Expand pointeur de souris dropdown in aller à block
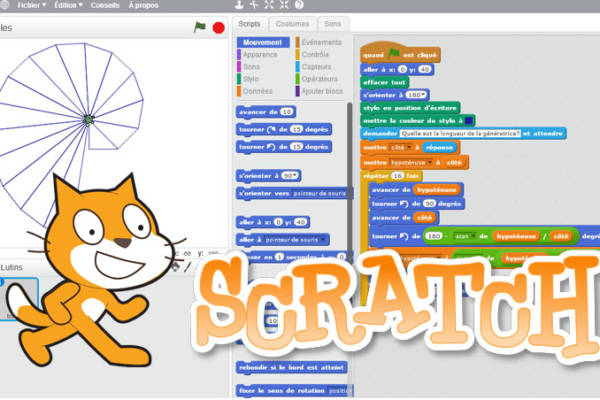600x400 pixels. click(296, 240)
